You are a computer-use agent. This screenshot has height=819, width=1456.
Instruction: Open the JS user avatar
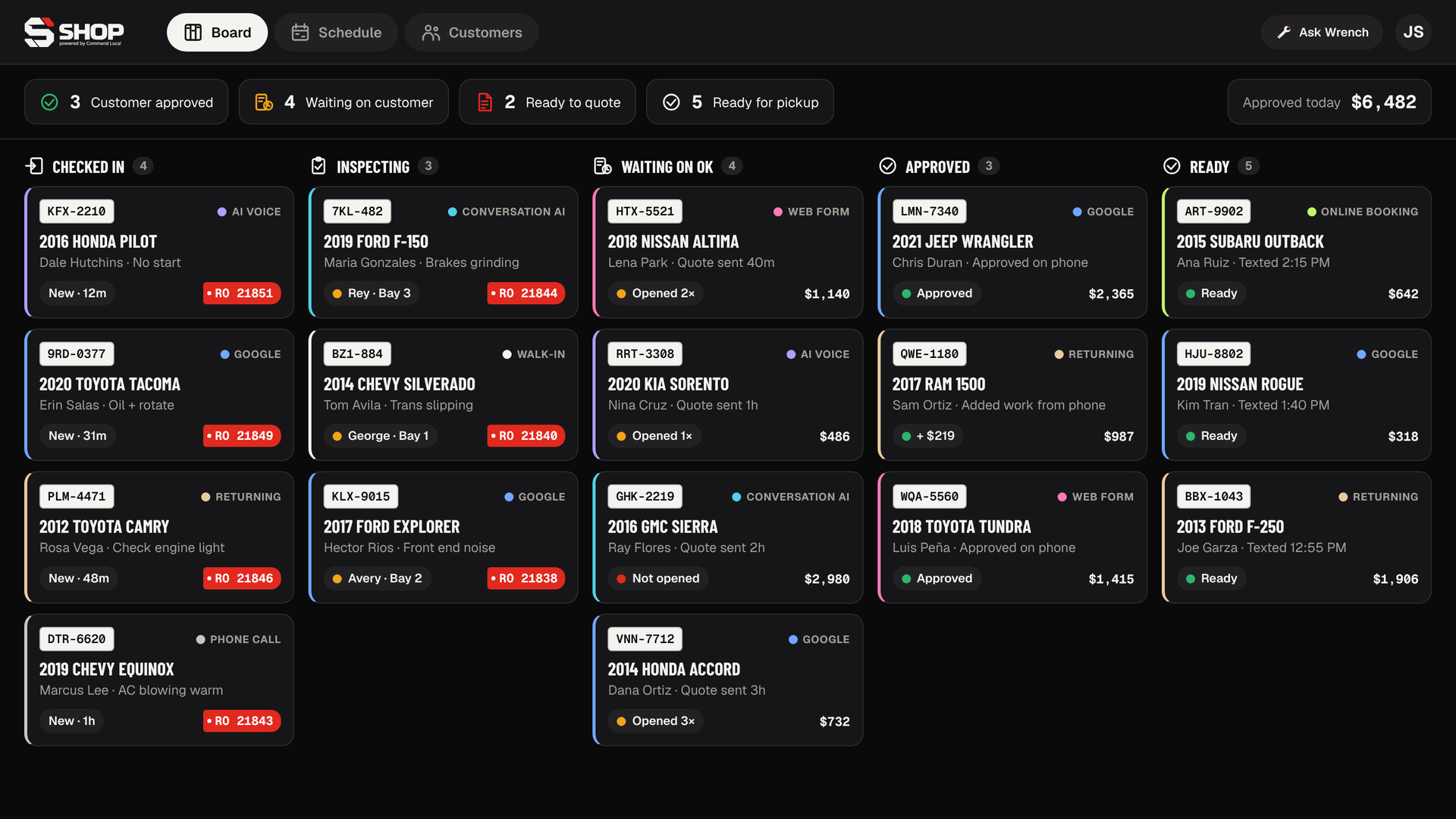[x=1413, y=33]
